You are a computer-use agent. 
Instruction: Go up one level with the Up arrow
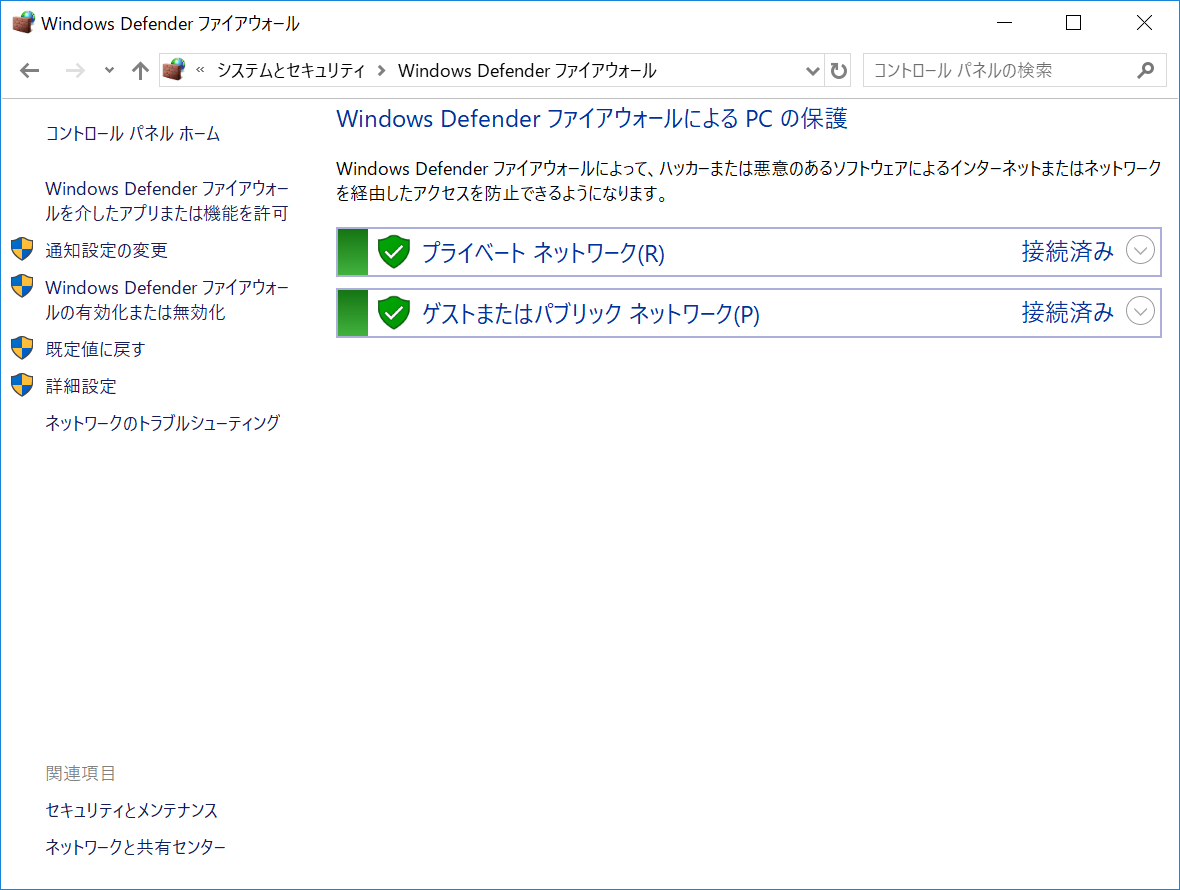coord(140,71)
